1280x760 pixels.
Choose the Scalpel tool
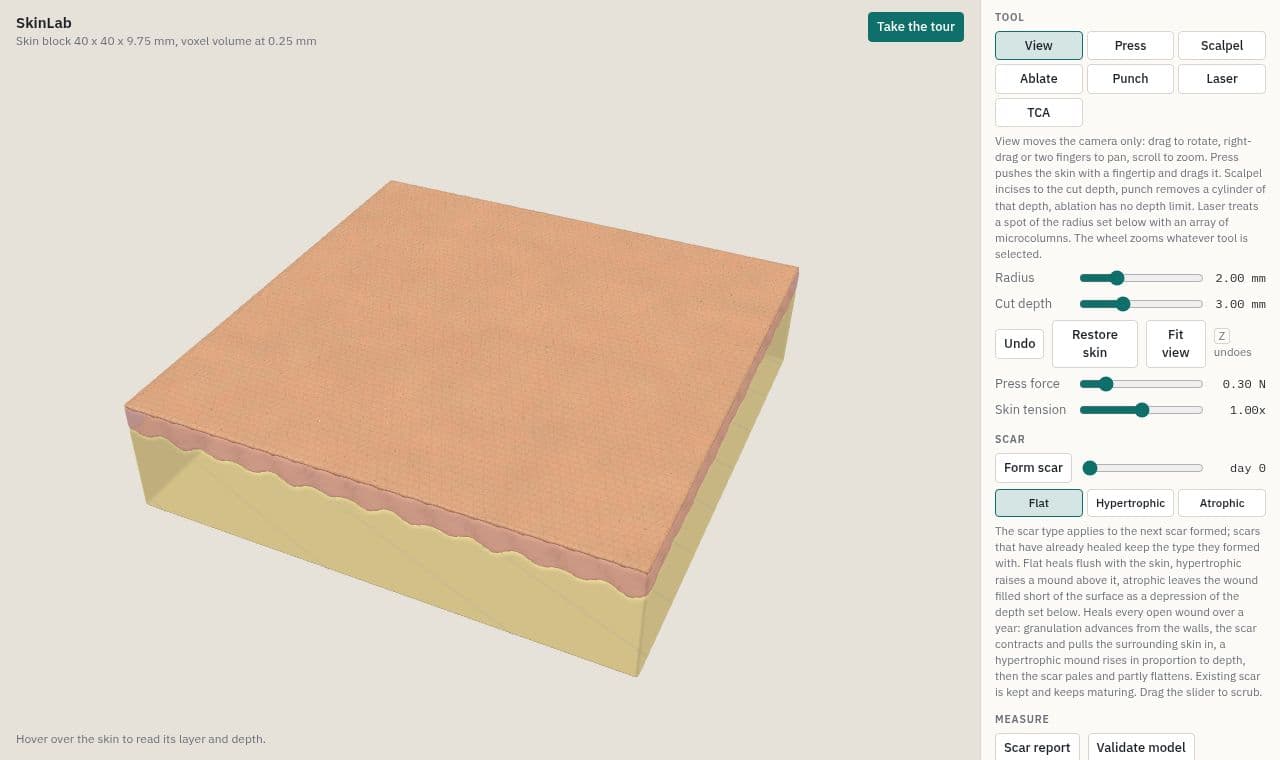[1222, 45]
